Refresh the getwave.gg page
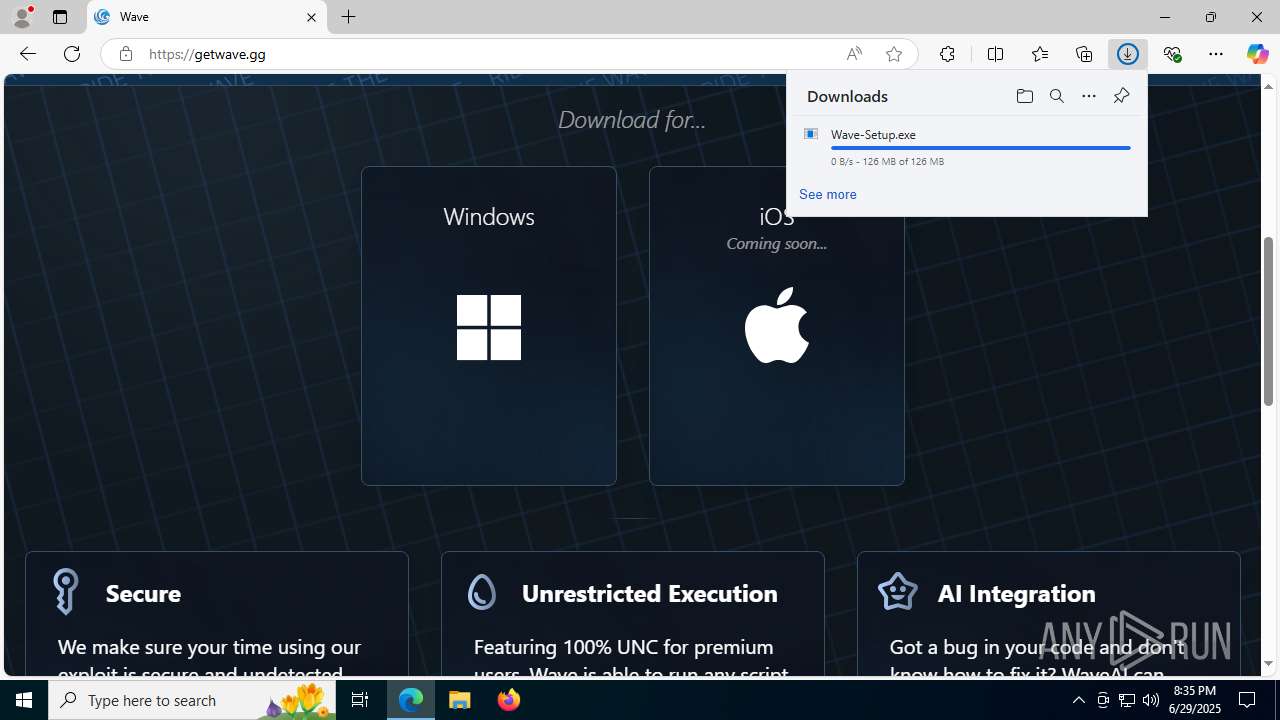The image size is (1280, 720). (72, 54)
